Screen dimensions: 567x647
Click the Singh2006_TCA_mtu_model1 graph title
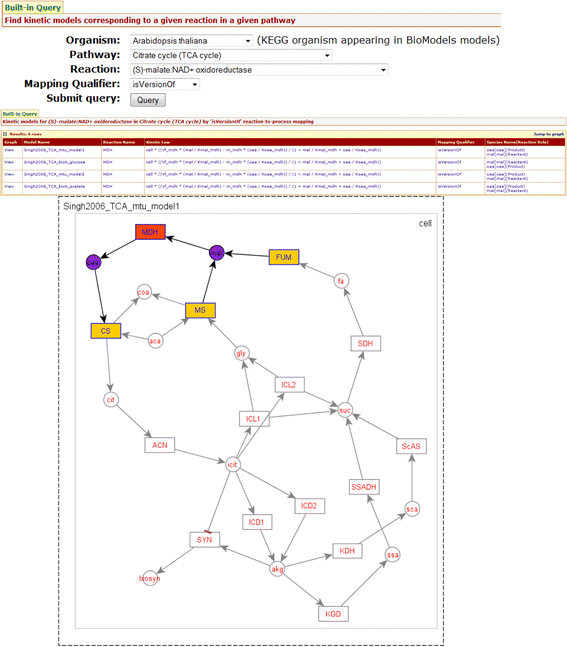(x=121, y=206)
